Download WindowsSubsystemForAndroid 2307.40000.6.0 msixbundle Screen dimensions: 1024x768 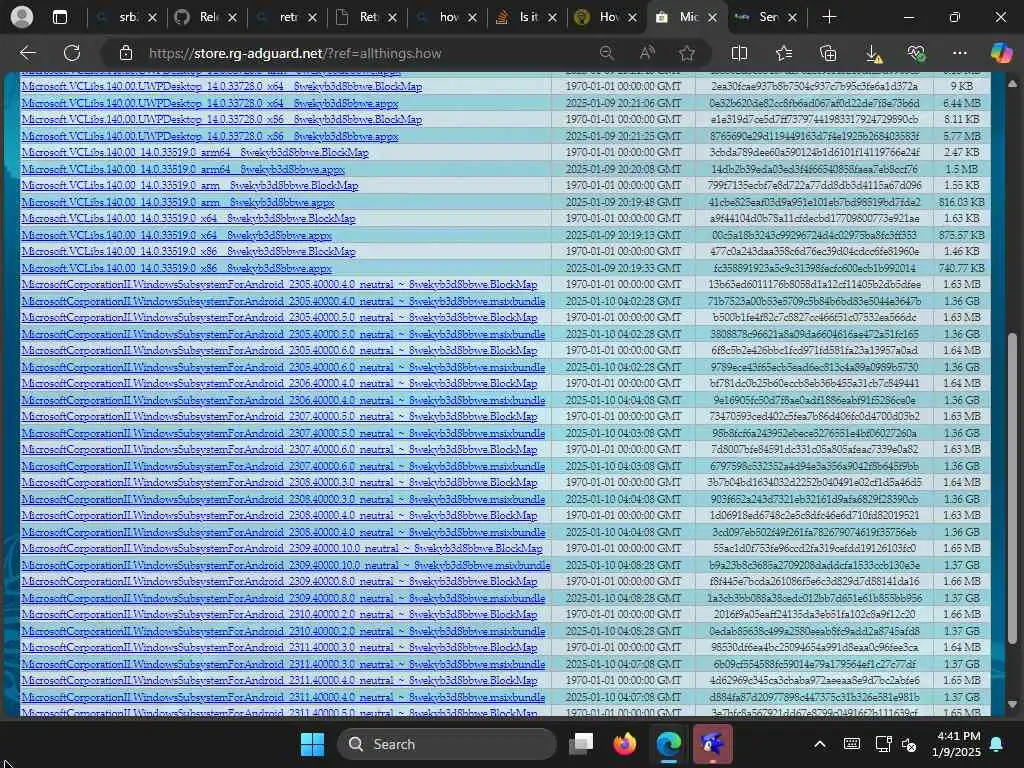(x=283, y=466)
